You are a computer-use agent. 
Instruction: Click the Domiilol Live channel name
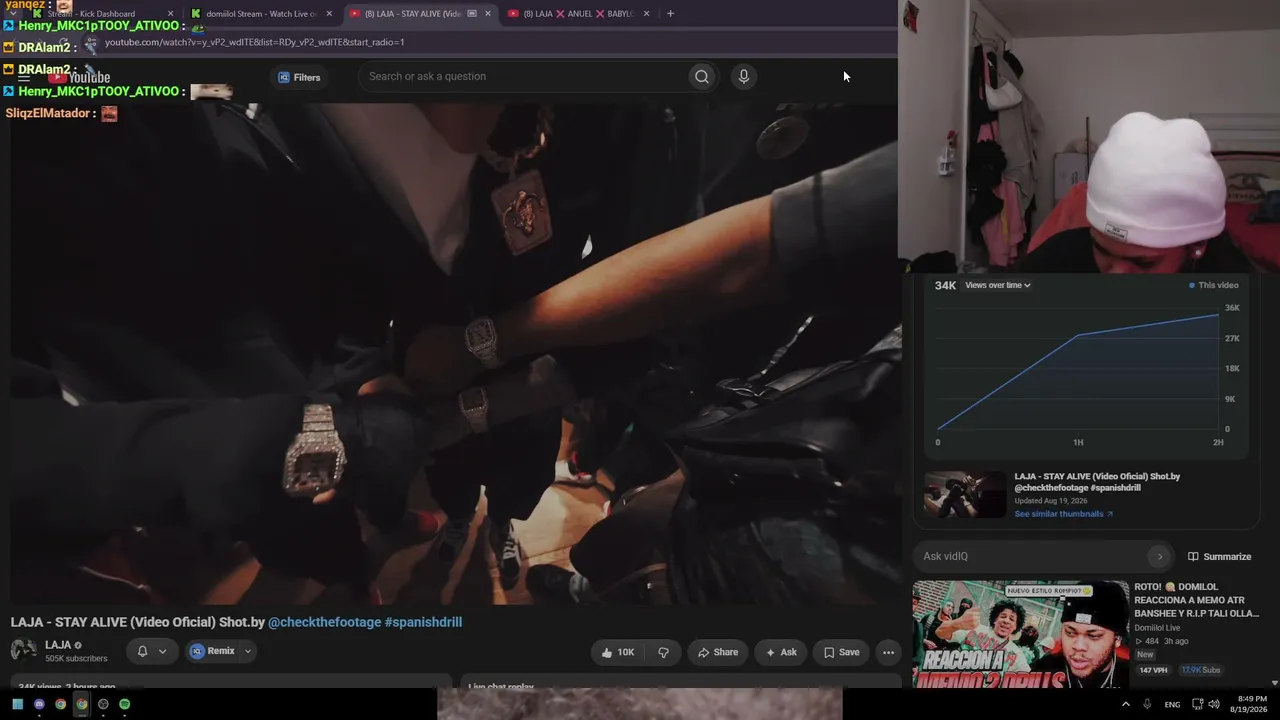tap(1157, 628)
